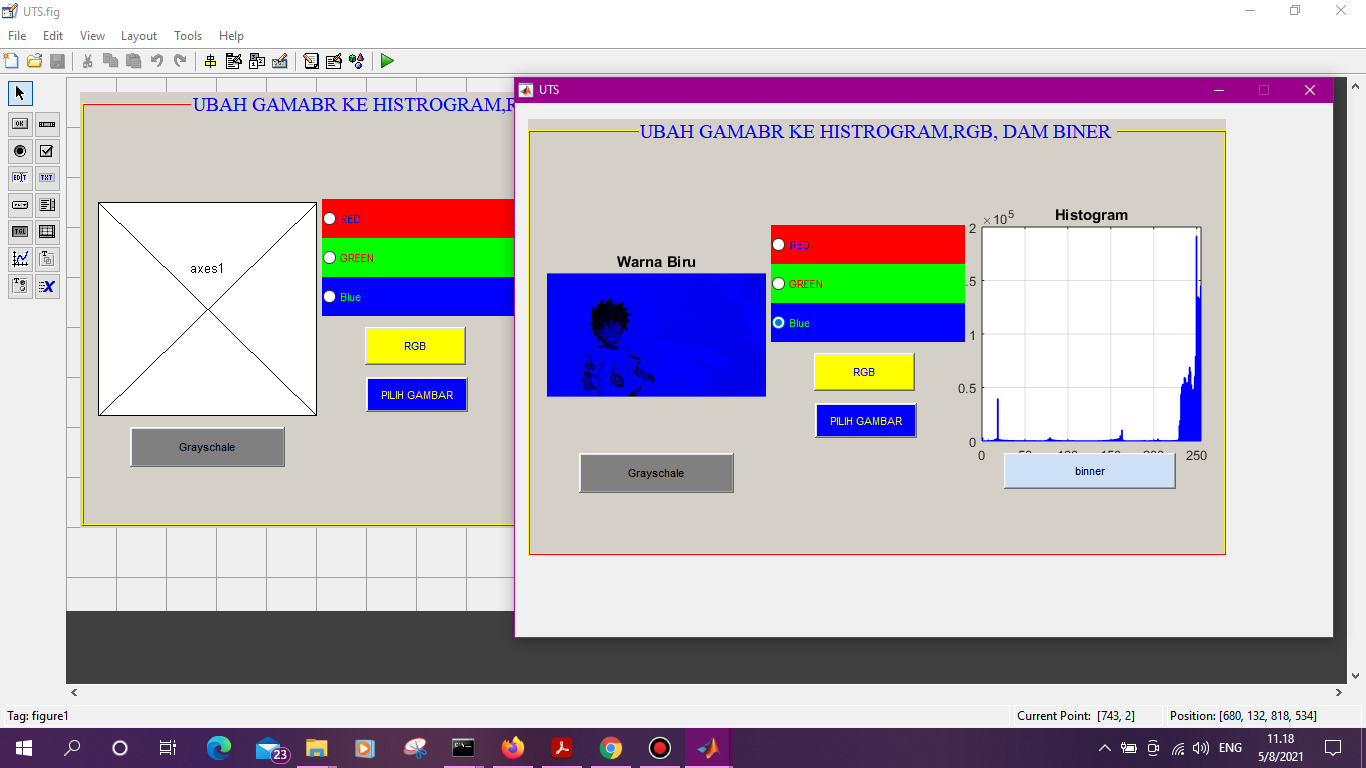Screen dimensions: 1366x768
Task: Pick the Radio Button component
Action: [20, 151]
